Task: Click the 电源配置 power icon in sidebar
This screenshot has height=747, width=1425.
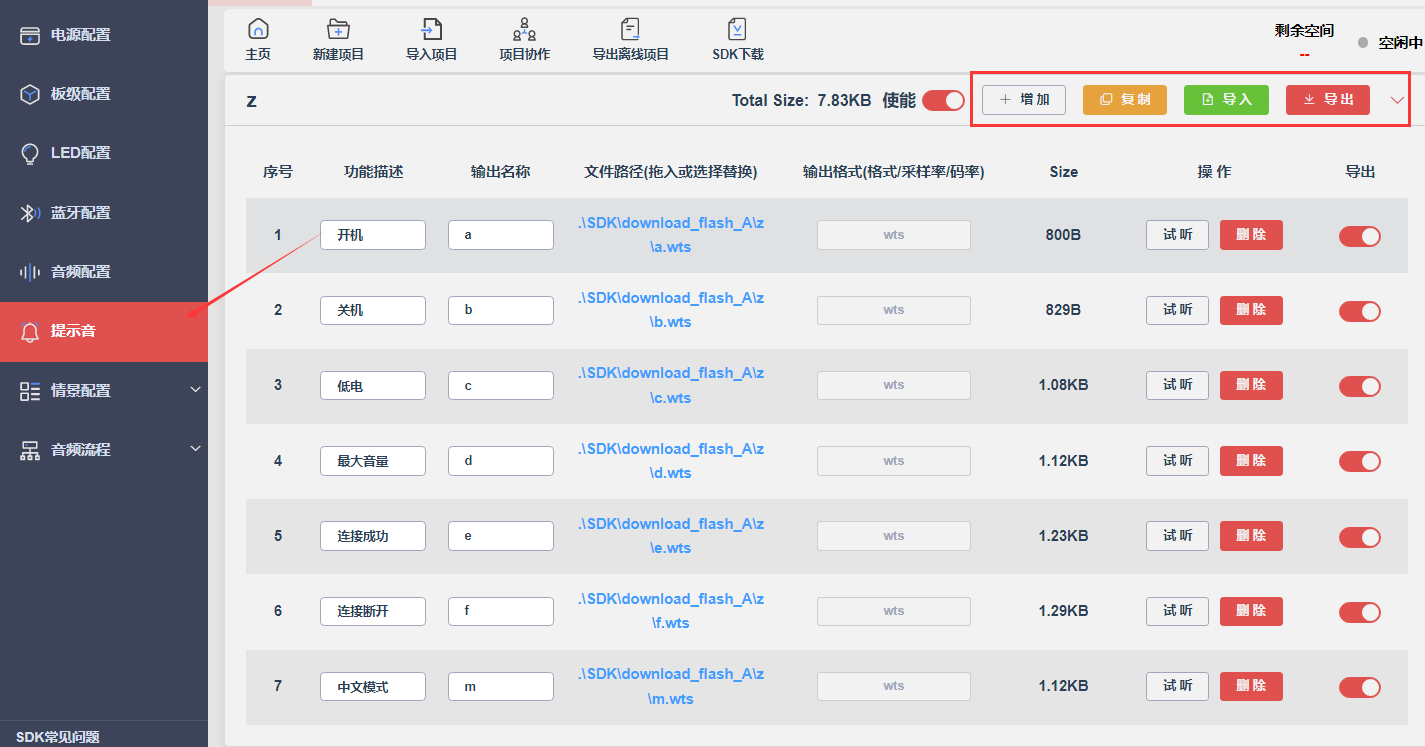Action: [30, 35]
